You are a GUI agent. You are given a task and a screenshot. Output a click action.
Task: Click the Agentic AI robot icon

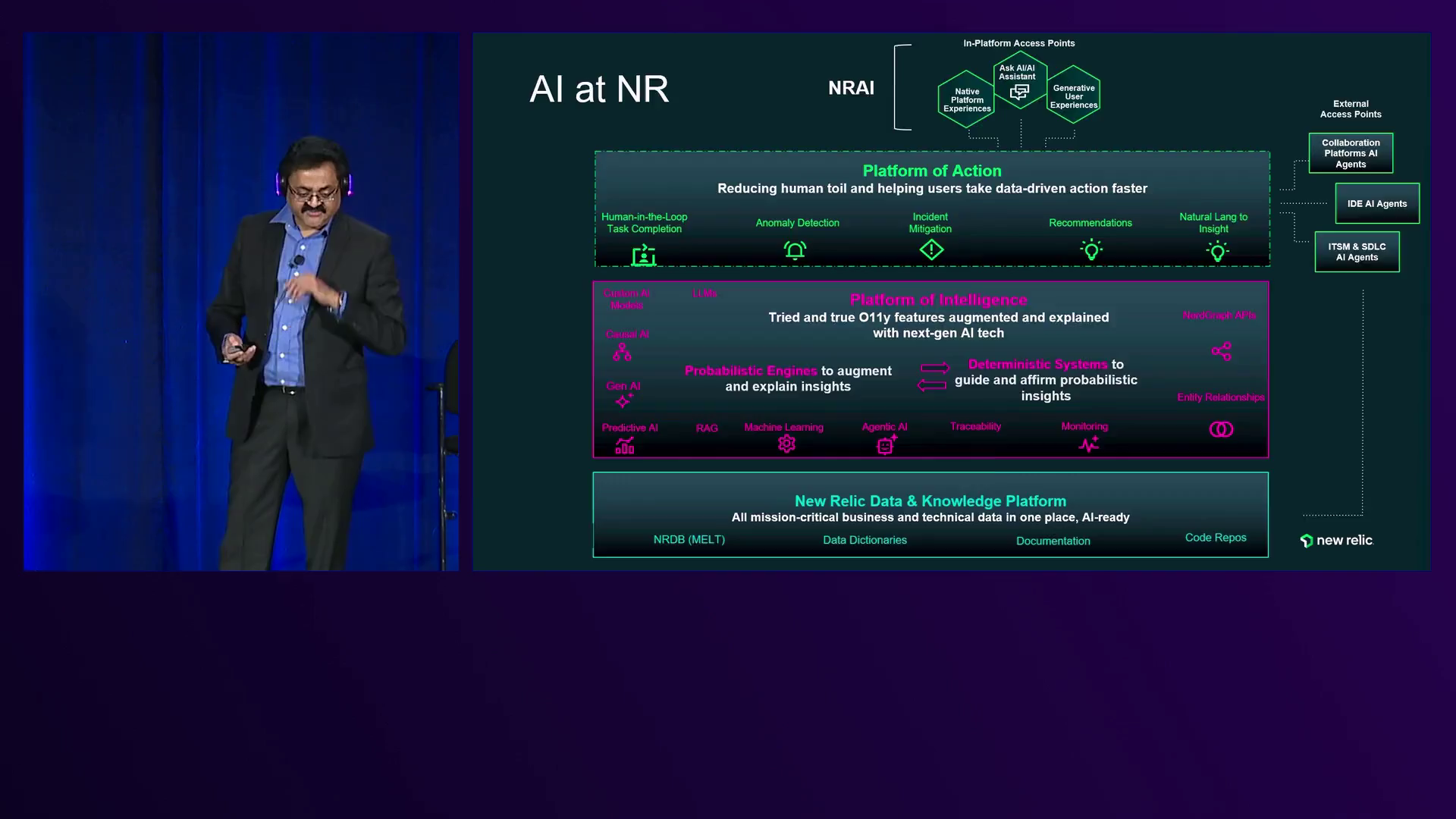click(886, 445)
